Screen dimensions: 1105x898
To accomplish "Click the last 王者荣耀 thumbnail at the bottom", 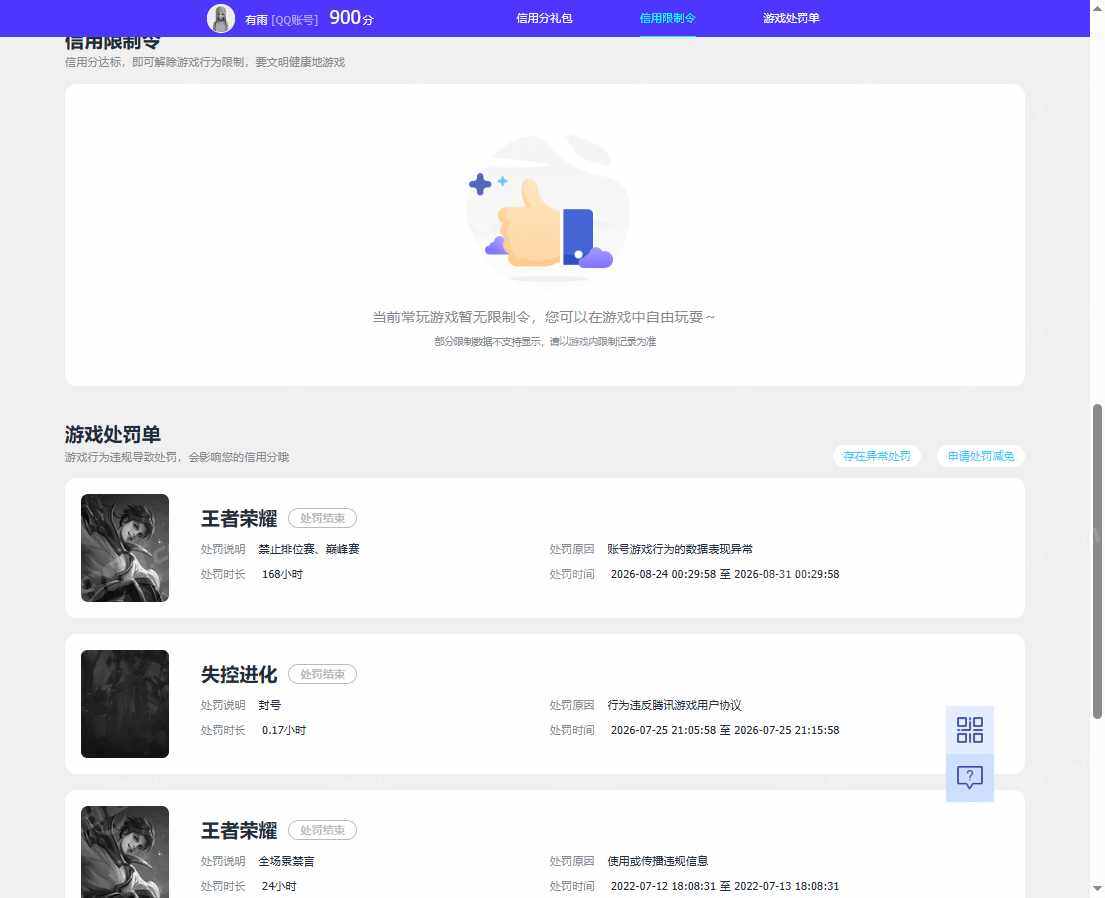I will pos(125,852).
